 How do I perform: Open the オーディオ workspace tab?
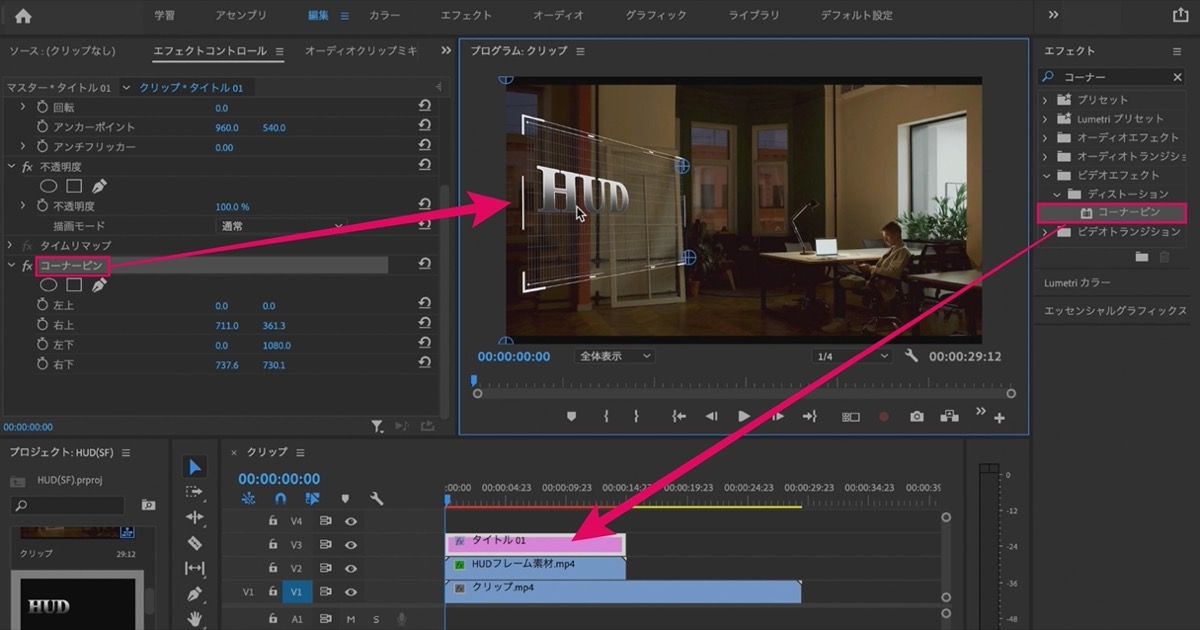click(559, 16)
